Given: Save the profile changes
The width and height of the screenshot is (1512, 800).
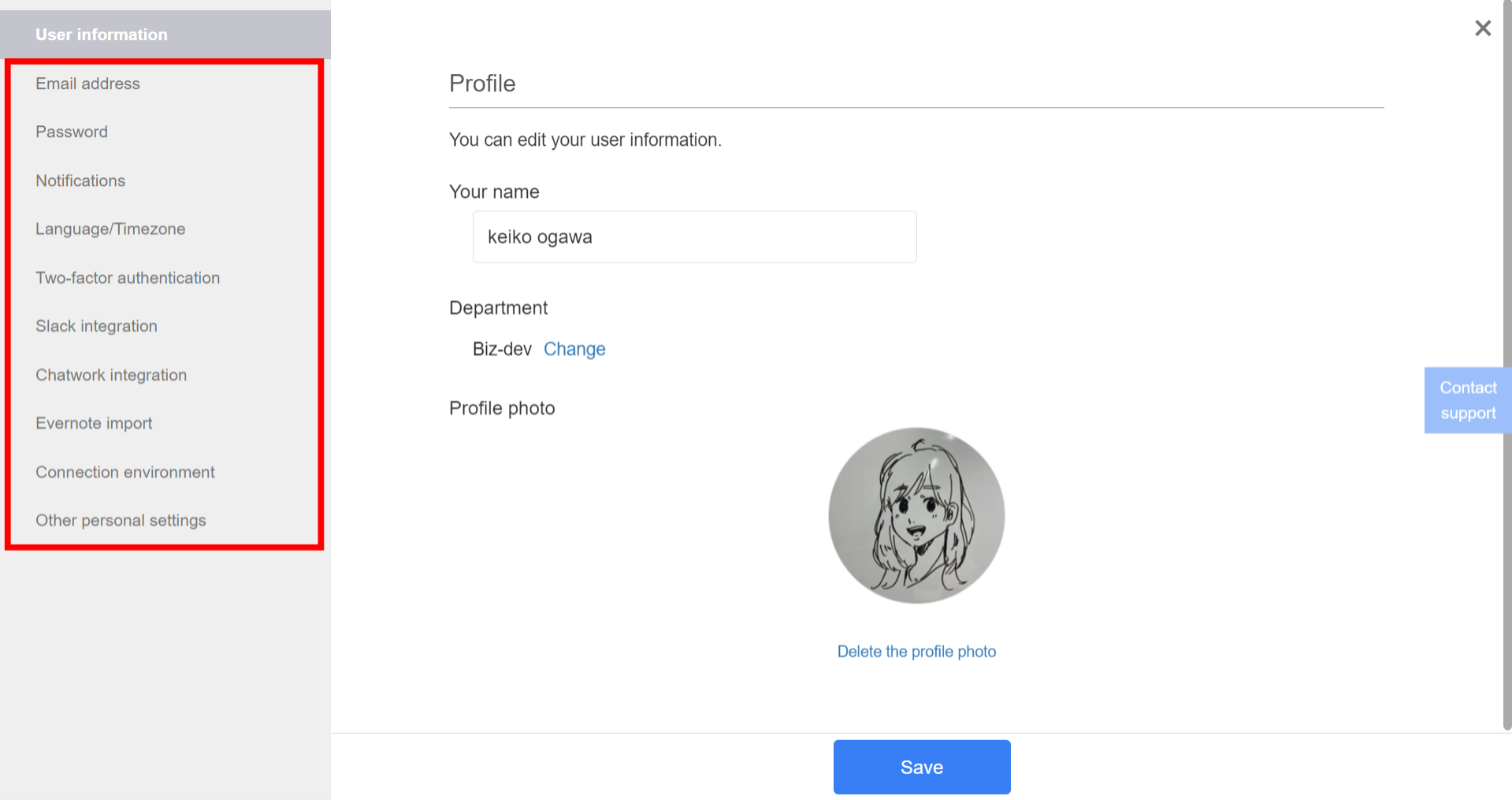Looking at the screenshot, I should click(x=921, y=766).
